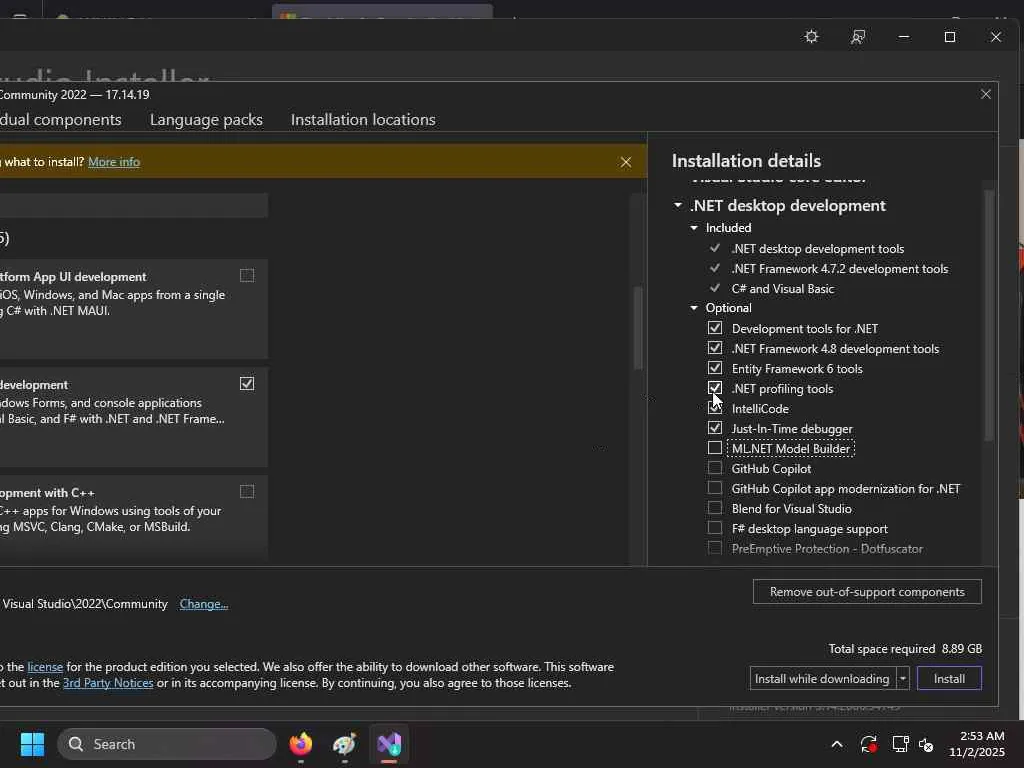Deselect the .NET desktop development workload checkbox
This screenshot has width=1024, height=768.
[247, 383]
